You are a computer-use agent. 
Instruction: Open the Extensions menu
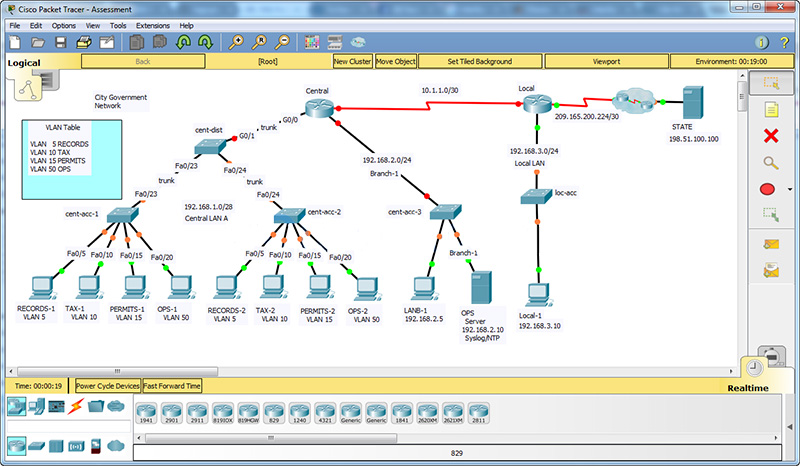pyautogui.click(x=153, y=26)
